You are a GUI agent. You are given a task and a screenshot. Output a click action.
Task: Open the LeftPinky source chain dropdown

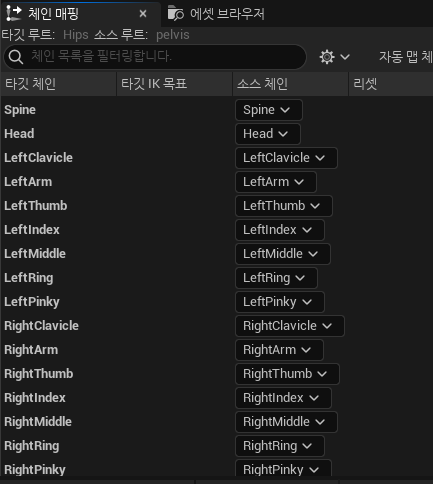(280, 302)
